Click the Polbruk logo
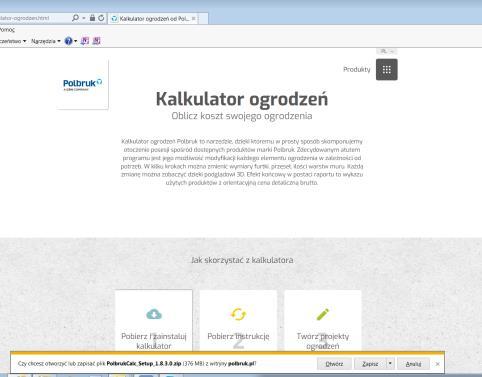Image resolution: width=482 pixels, height=377 pixels. pos(83,84)
